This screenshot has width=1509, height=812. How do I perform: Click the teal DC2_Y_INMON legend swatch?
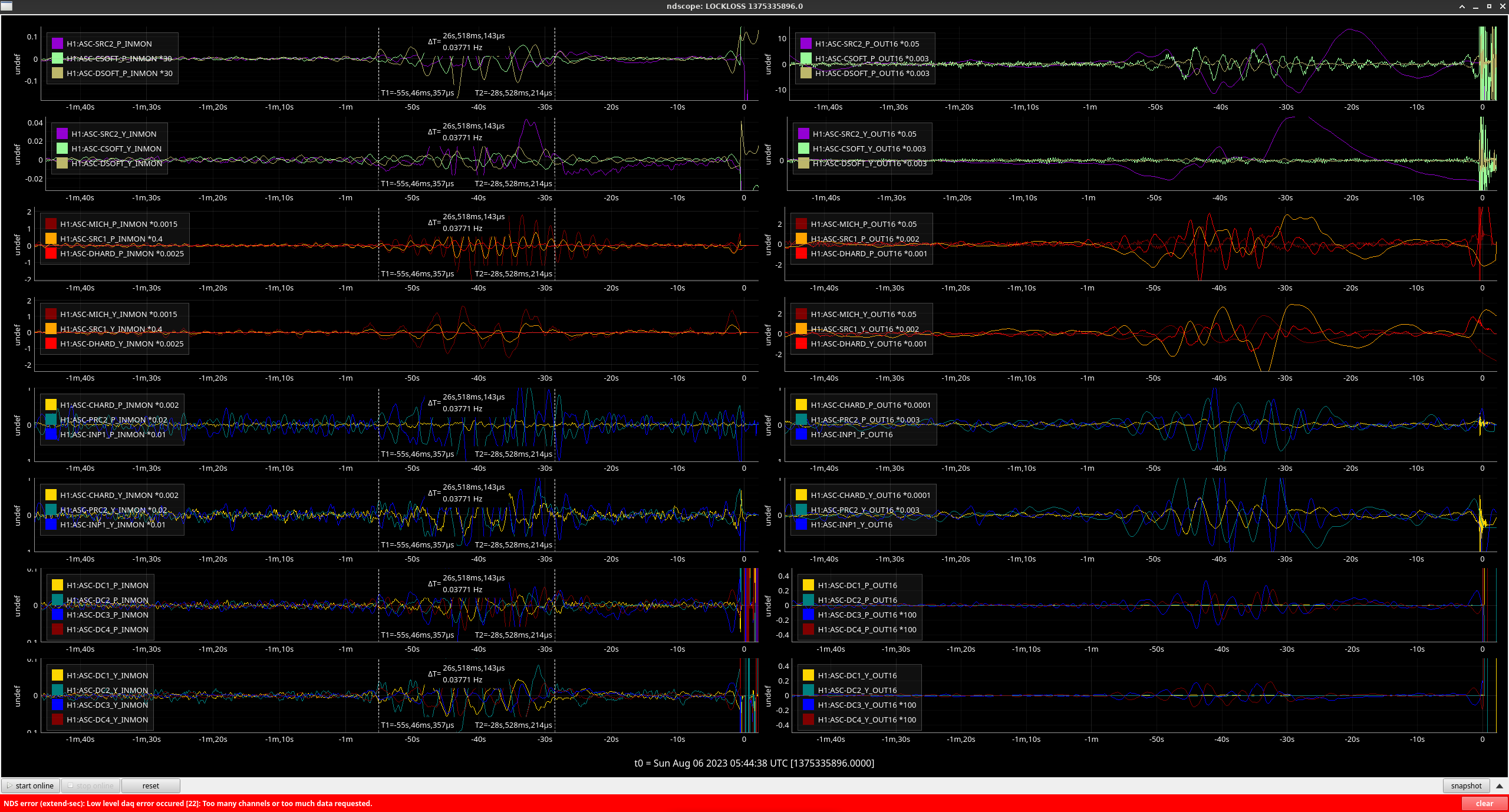(57, 690)
